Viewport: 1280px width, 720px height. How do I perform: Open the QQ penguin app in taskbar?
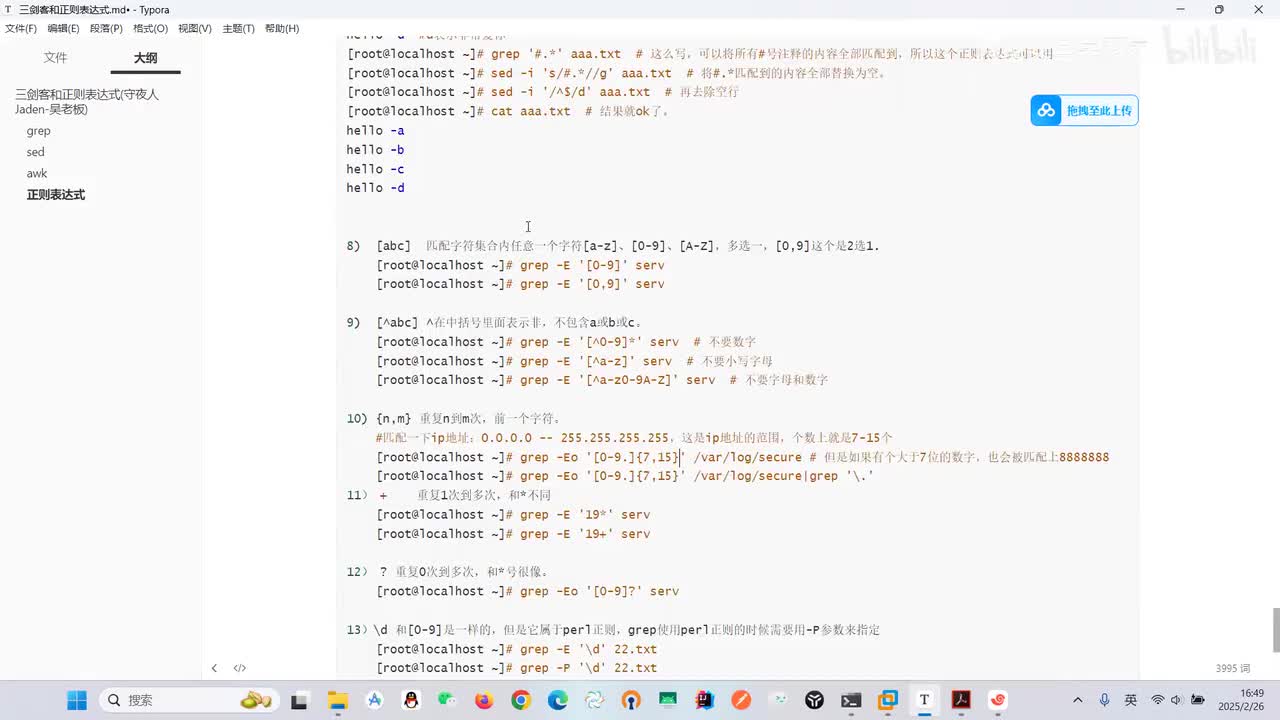pos(411,700)
